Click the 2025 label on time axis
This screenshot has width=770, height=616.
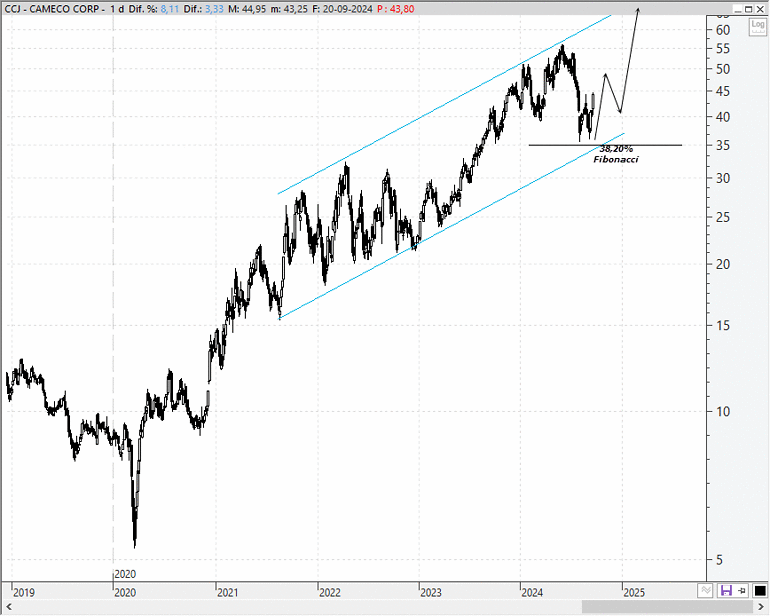click(x=634, y=592)
